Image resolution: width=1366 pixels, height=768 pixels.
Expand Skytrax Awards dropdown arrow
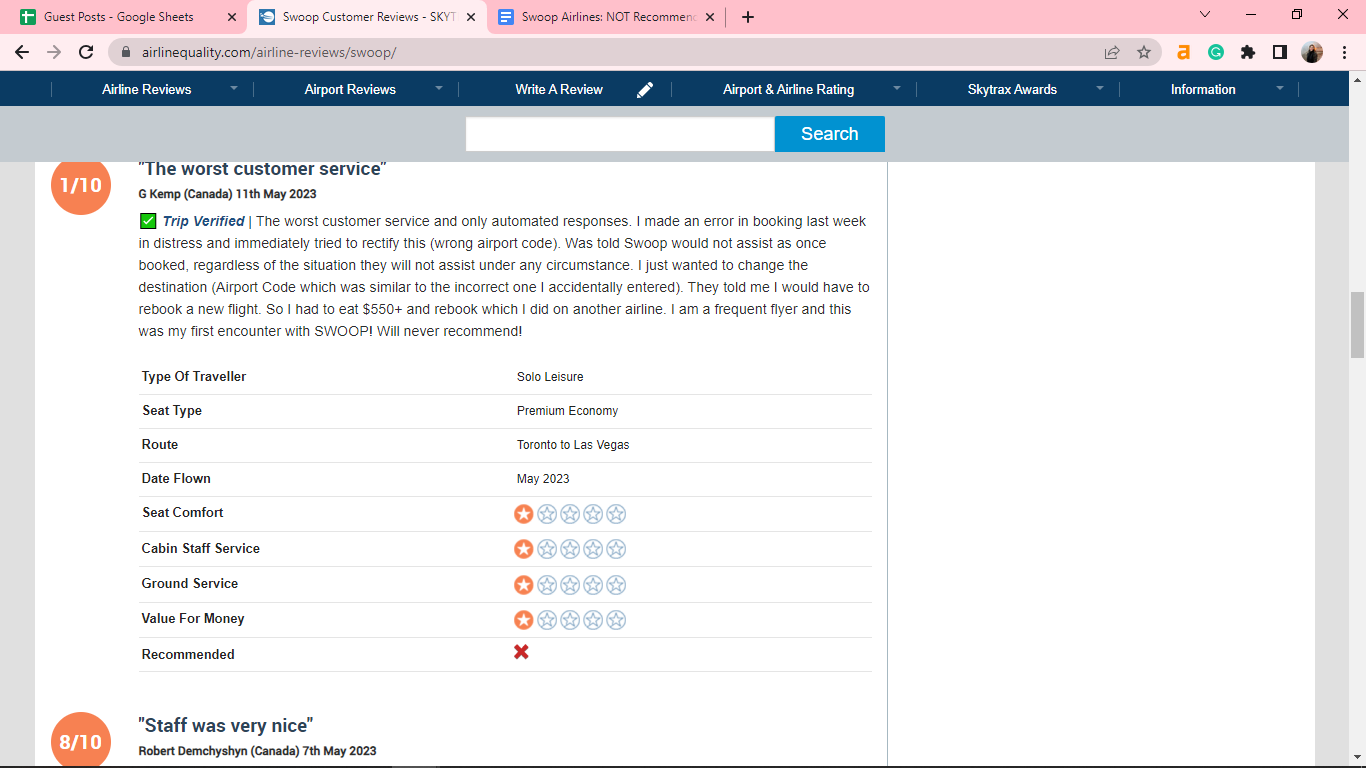1100,88
